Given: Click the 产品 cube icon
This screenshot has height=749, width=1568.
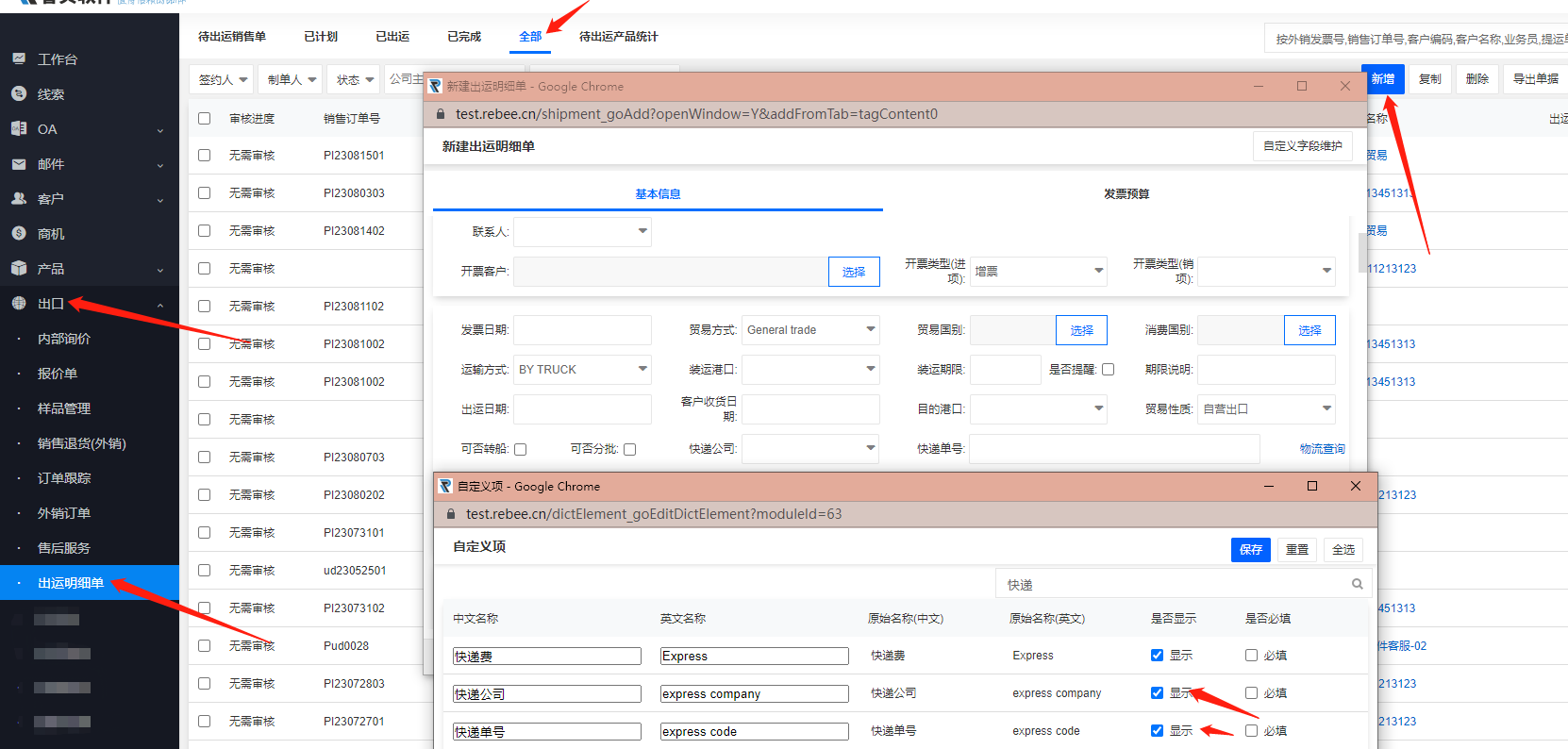Looking at the screenshot, I should (x=19, y=268).
